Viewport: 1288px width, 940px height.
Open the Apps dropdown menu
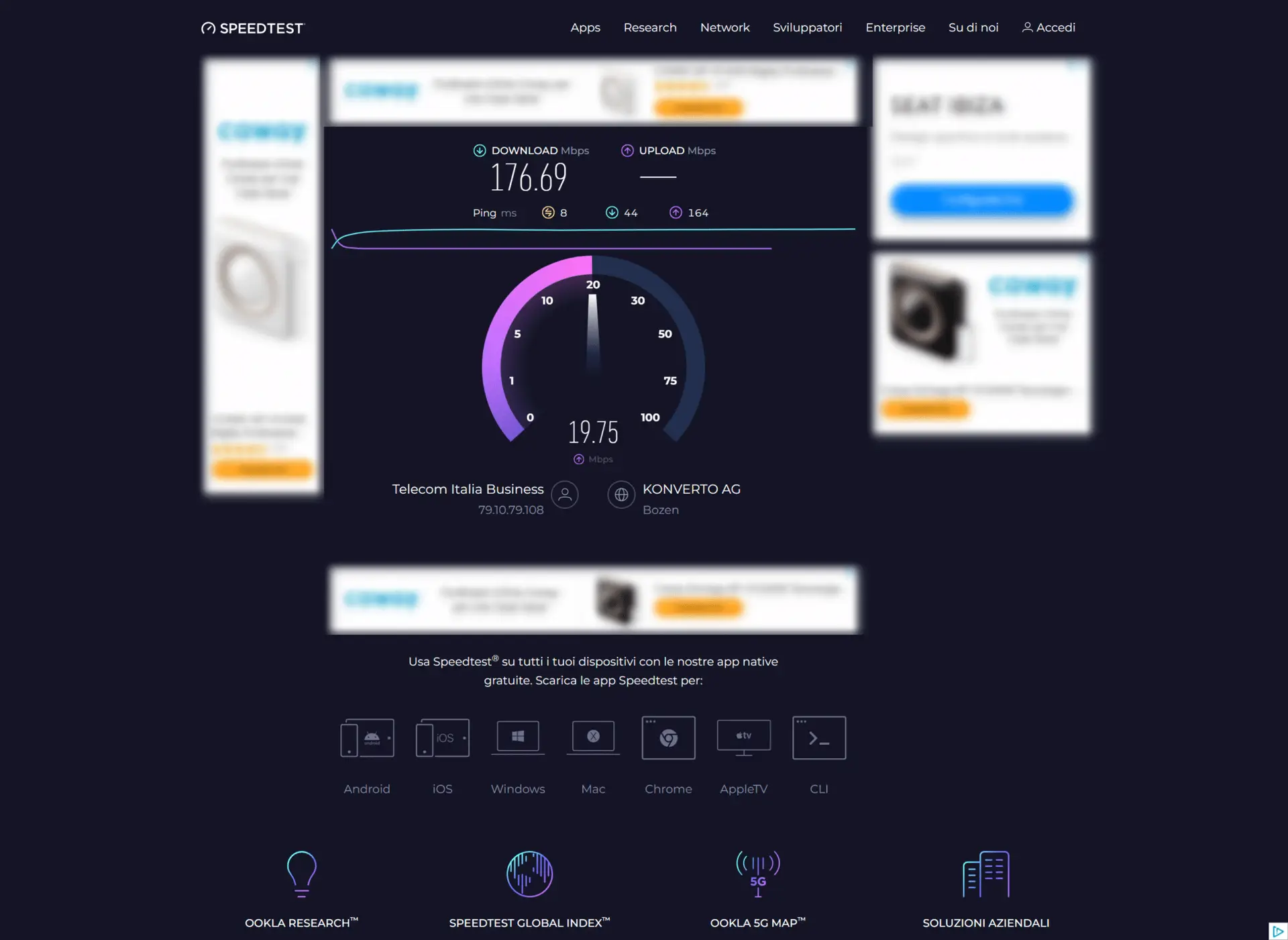click(585, 27)
